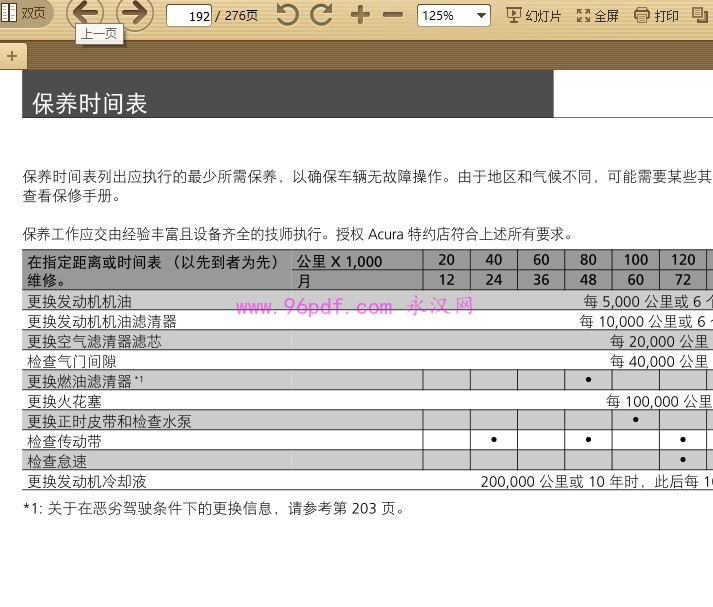This screenshot has height=607, width=713.
Task: Click the / 276页 total pages label
Action: (236, 16)
